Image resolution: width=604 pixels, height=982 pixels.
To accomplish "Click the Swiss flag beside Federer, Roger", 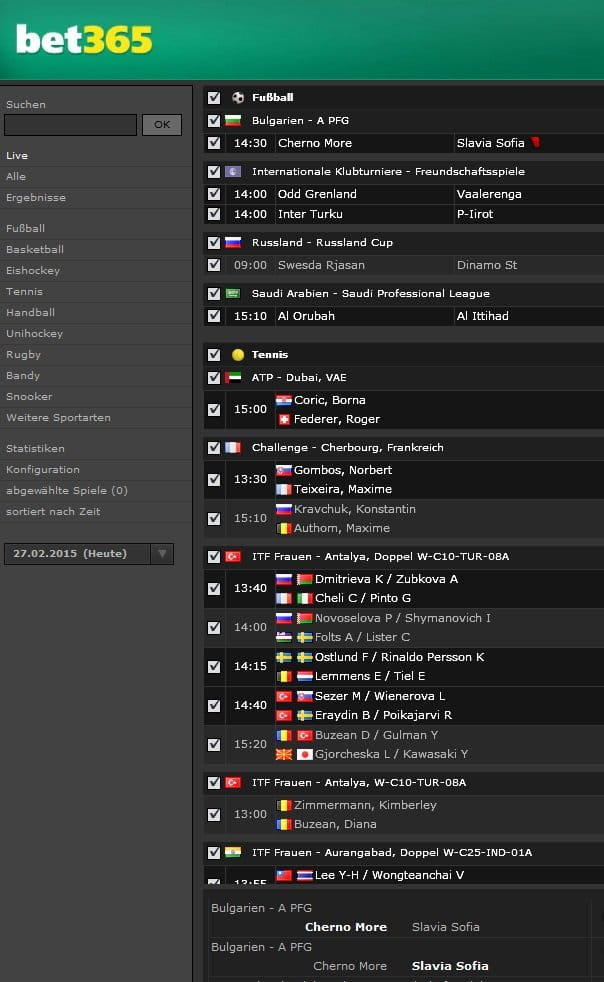I will [x=284, y=419].
